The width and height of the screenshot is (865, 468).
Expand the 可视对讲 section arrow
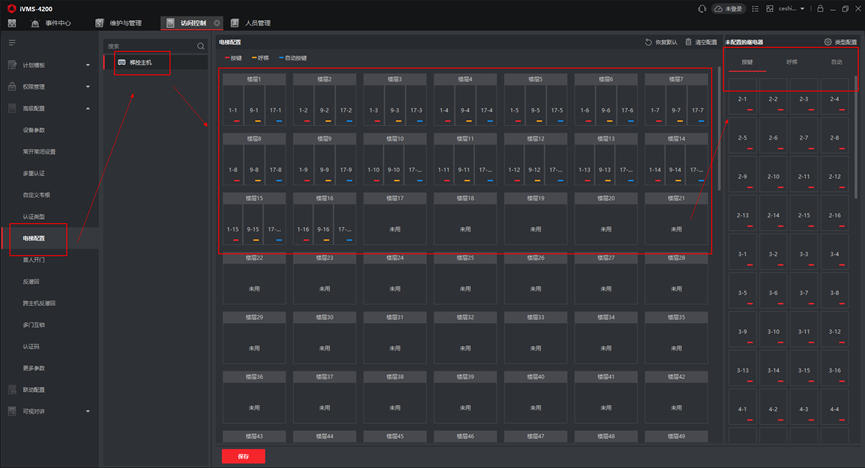tap(88, 411)
